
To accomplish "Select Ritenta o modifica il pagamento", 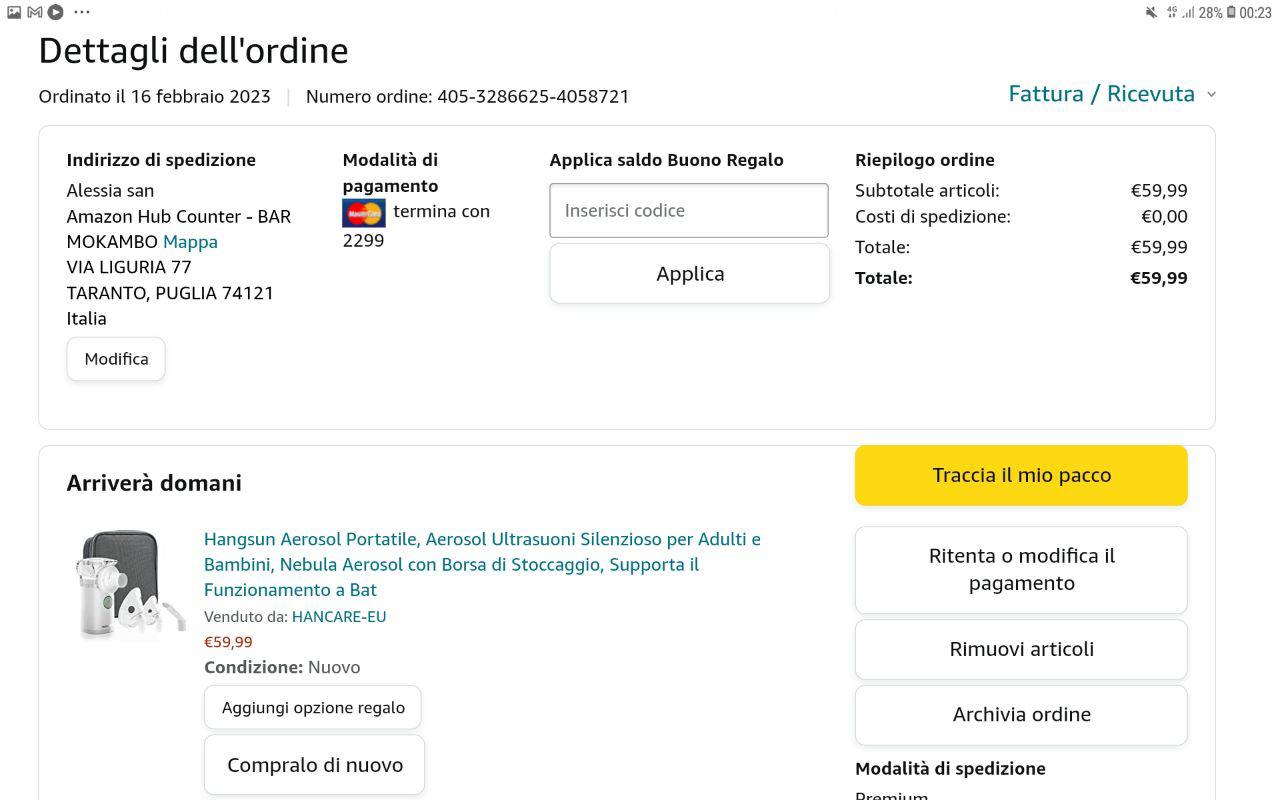I will pos(1021,570).
